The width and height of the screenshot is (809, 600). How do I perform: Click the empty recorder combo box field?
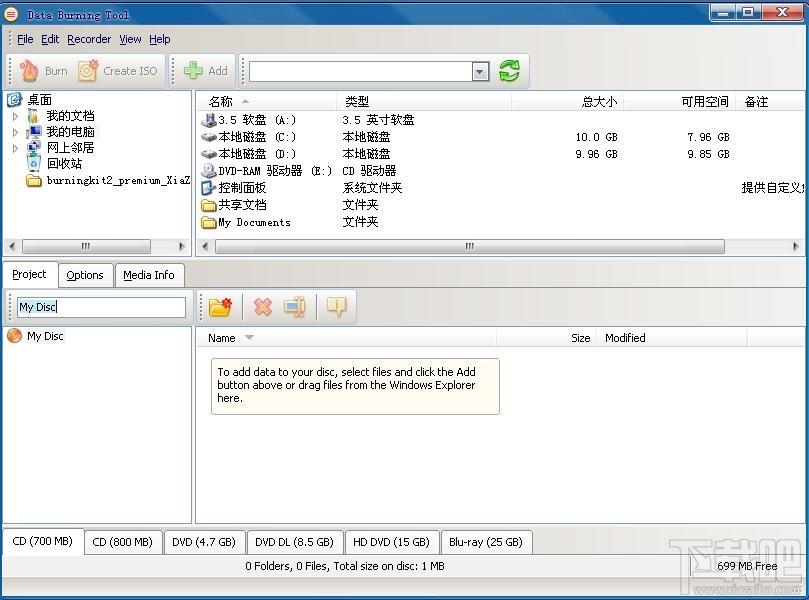360,71
